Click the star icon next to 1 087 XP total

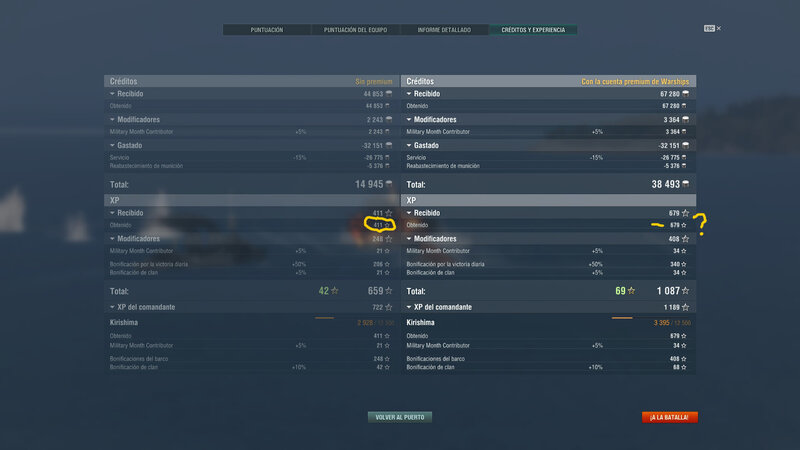point(685,291)
